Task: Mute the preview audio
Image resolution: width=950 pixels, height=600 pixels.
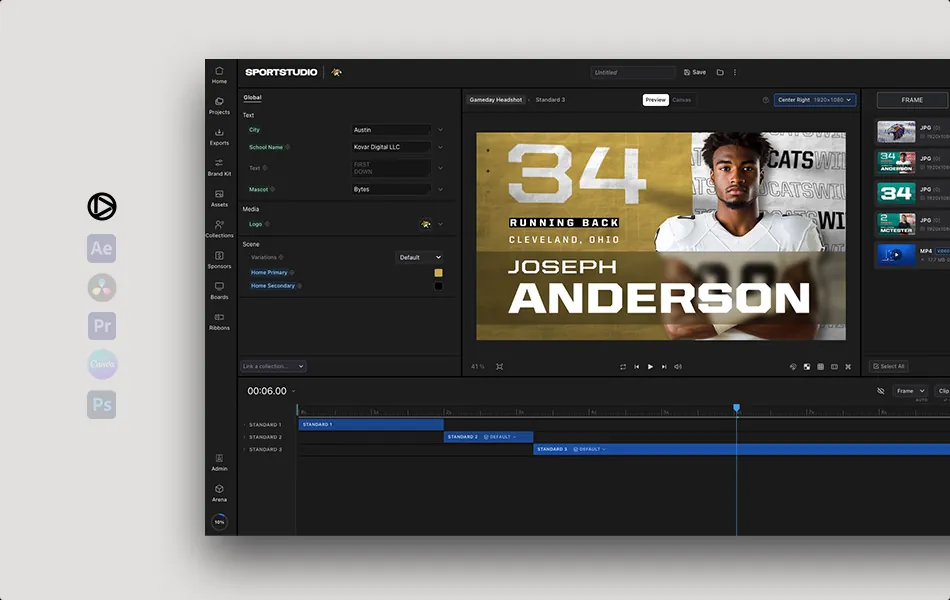Action: 678,367
